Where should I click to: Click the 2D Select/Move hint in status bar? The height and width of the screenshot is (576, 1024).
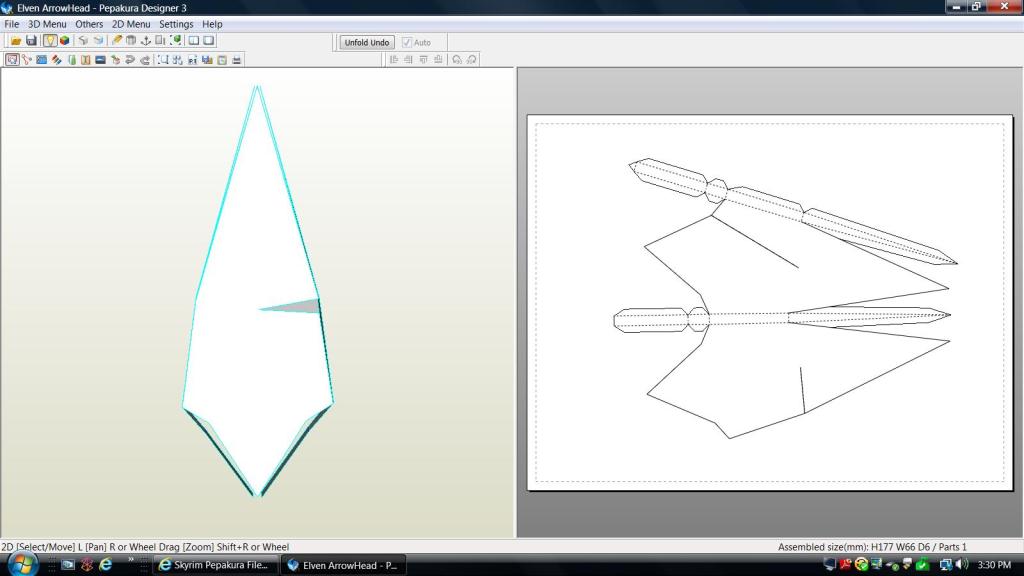coord(145,547)
